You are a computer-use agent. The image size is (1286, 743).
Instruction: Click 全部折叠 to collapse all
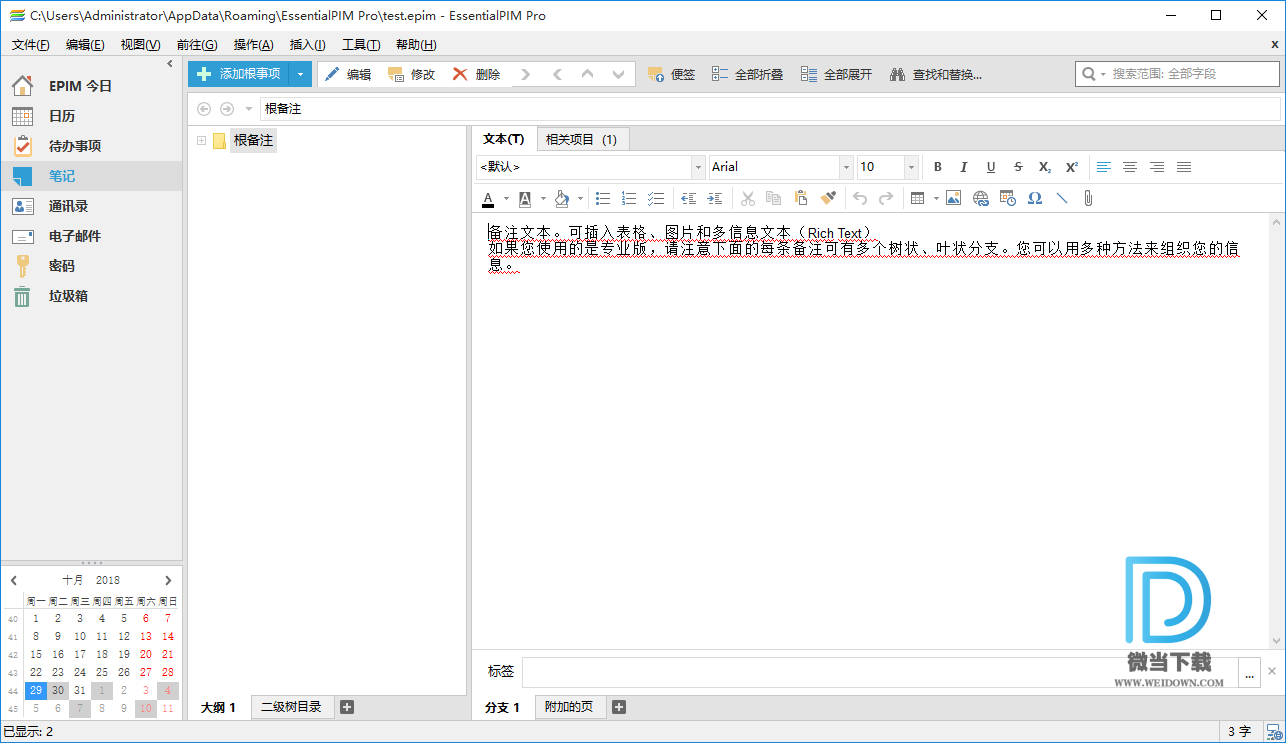tap(747, 74)
